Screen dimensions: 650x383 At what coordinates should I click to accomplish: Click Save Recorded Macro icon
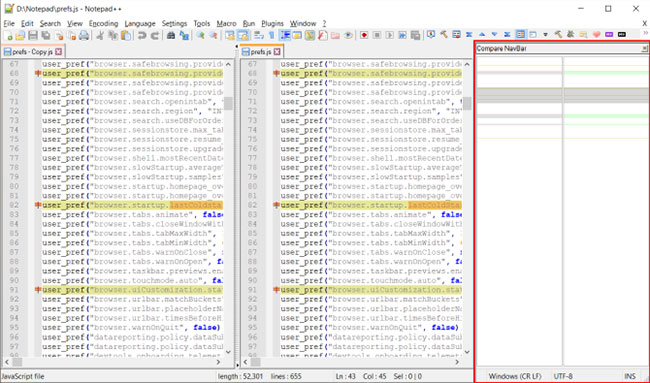pos(415,35)
